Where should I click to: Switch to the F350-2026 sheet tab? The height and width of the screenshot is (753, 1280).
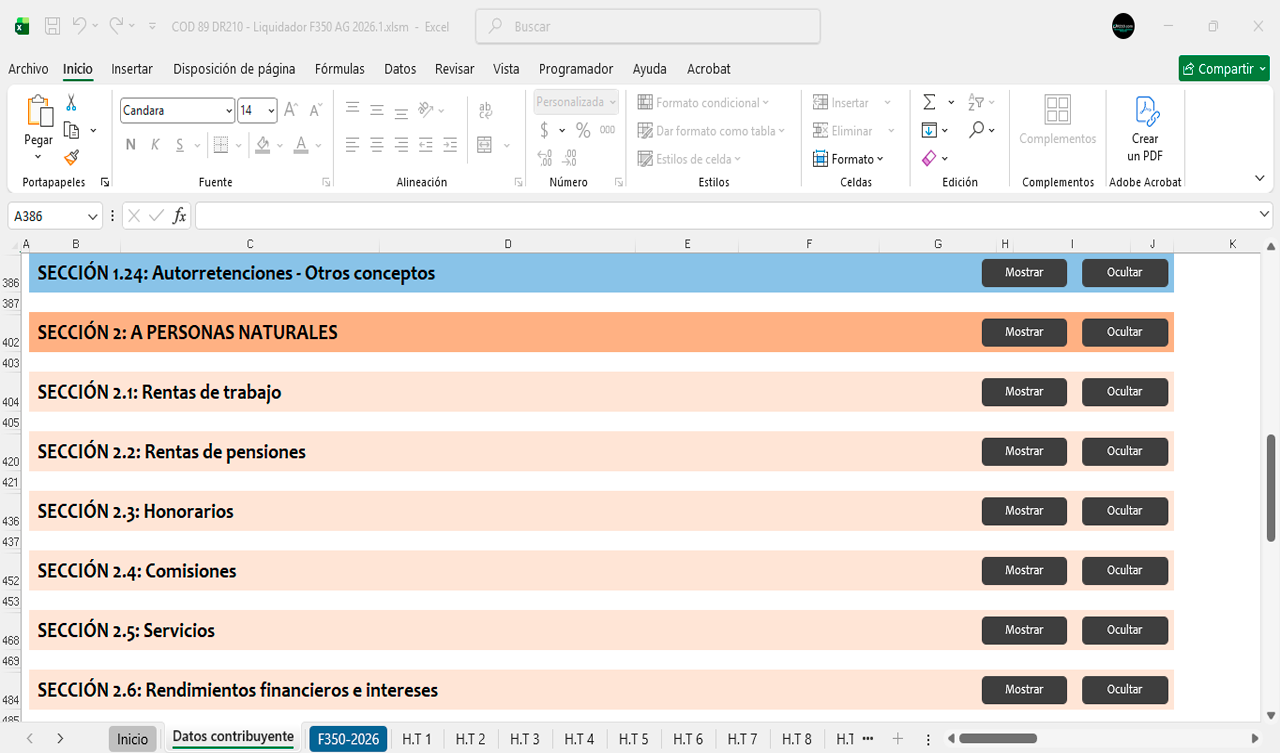point(348,739)
